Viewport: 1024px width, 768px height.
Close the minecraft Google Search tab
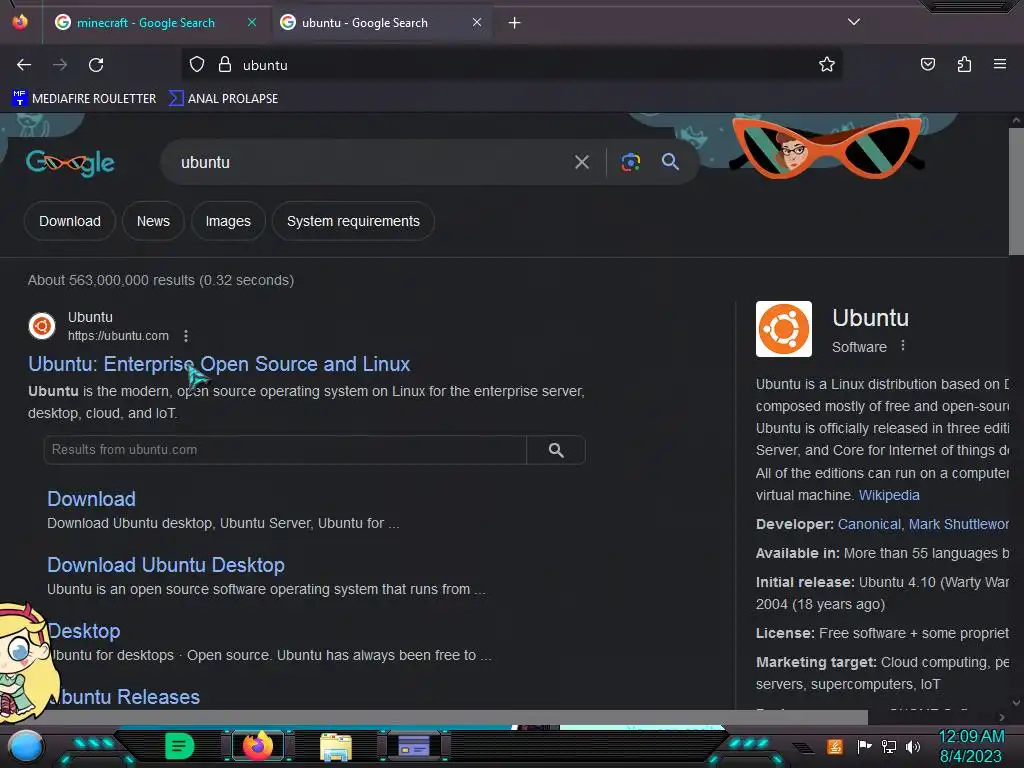point(251,22)
